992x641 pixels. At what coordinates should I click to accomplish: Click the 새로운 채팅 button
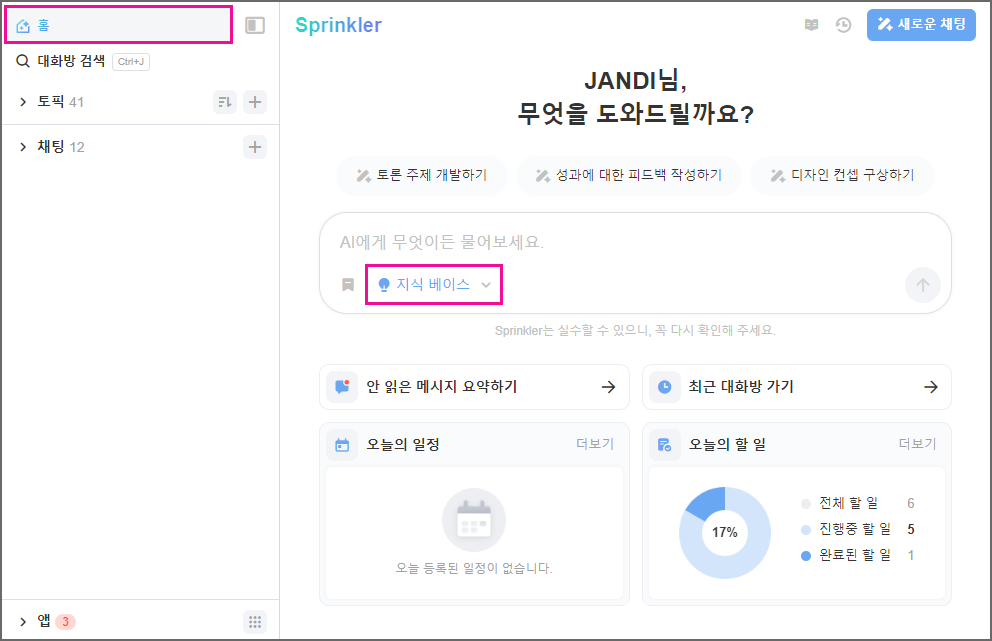pos(921,25)
